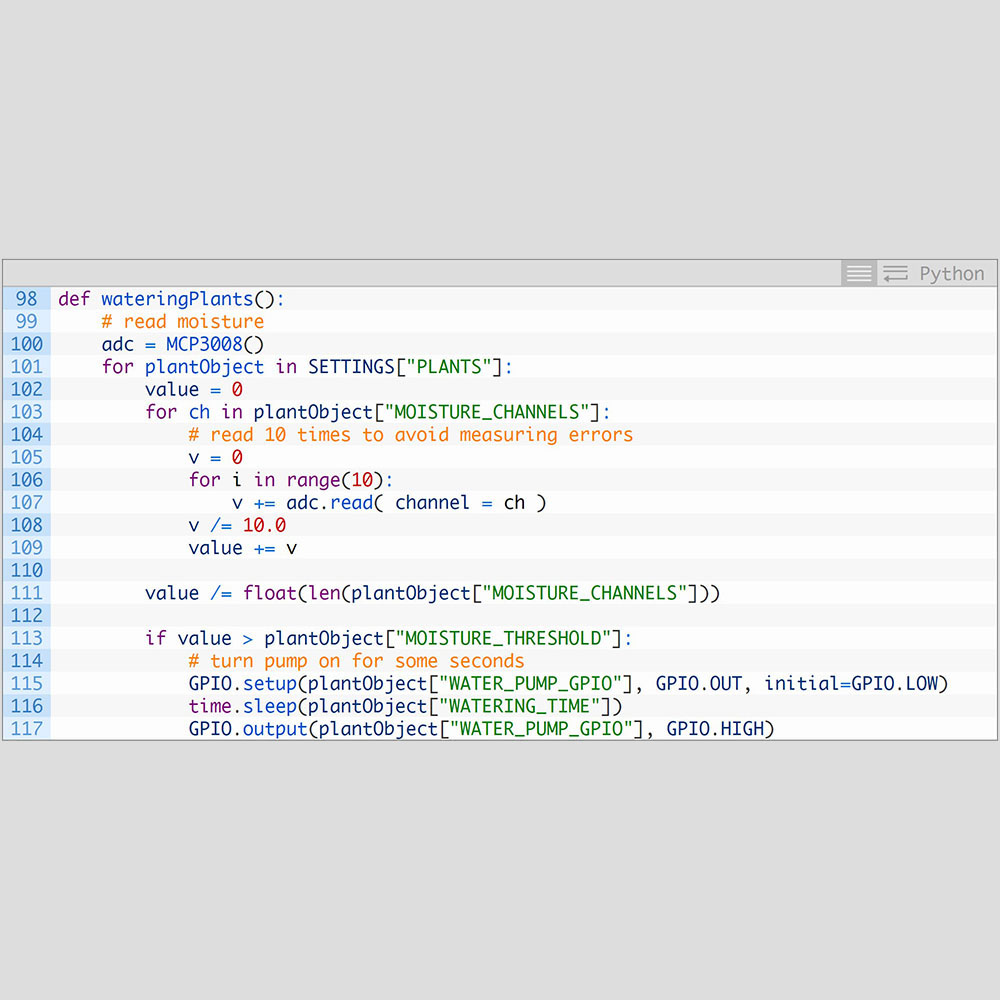Select line number 101 in the gutter
Viewport: 1000px width, 1000px height.
pos(27,367)
